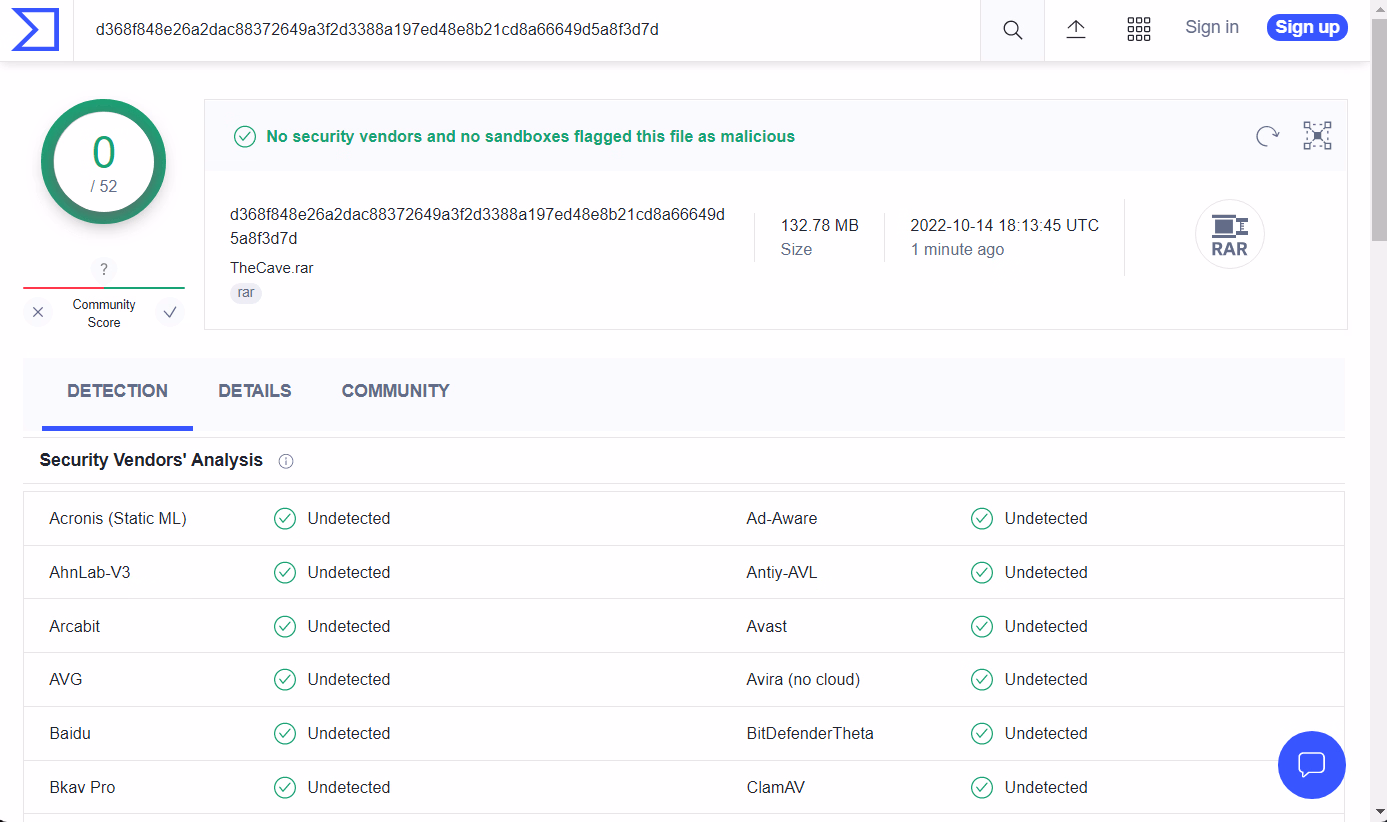The height and width of the screenshot is (822, 1387).
Task: Click the Baidu vendor name
Action: click(x=70, y=733)
